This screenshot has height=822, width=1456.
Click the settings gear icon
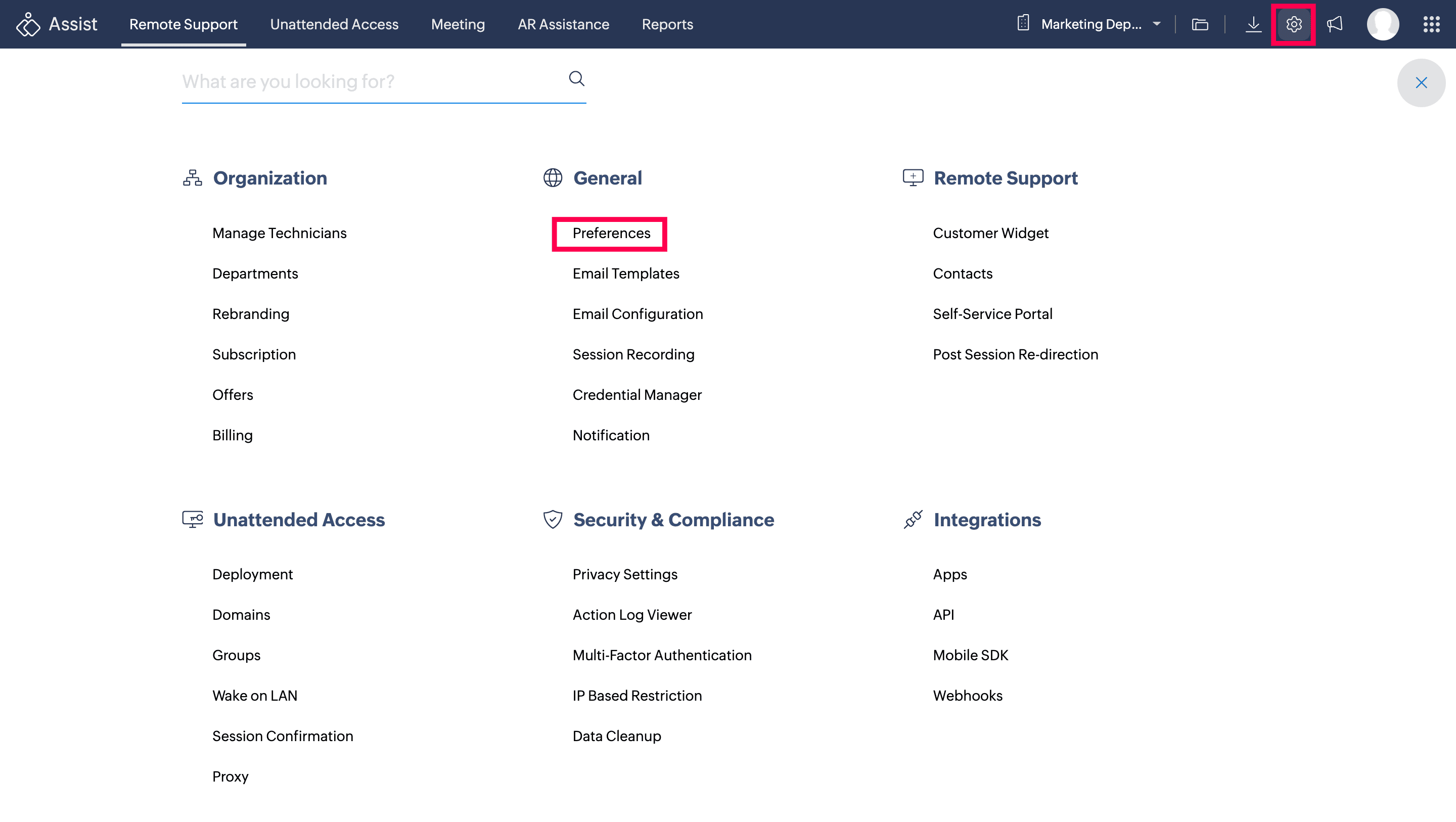point(1293,24)
